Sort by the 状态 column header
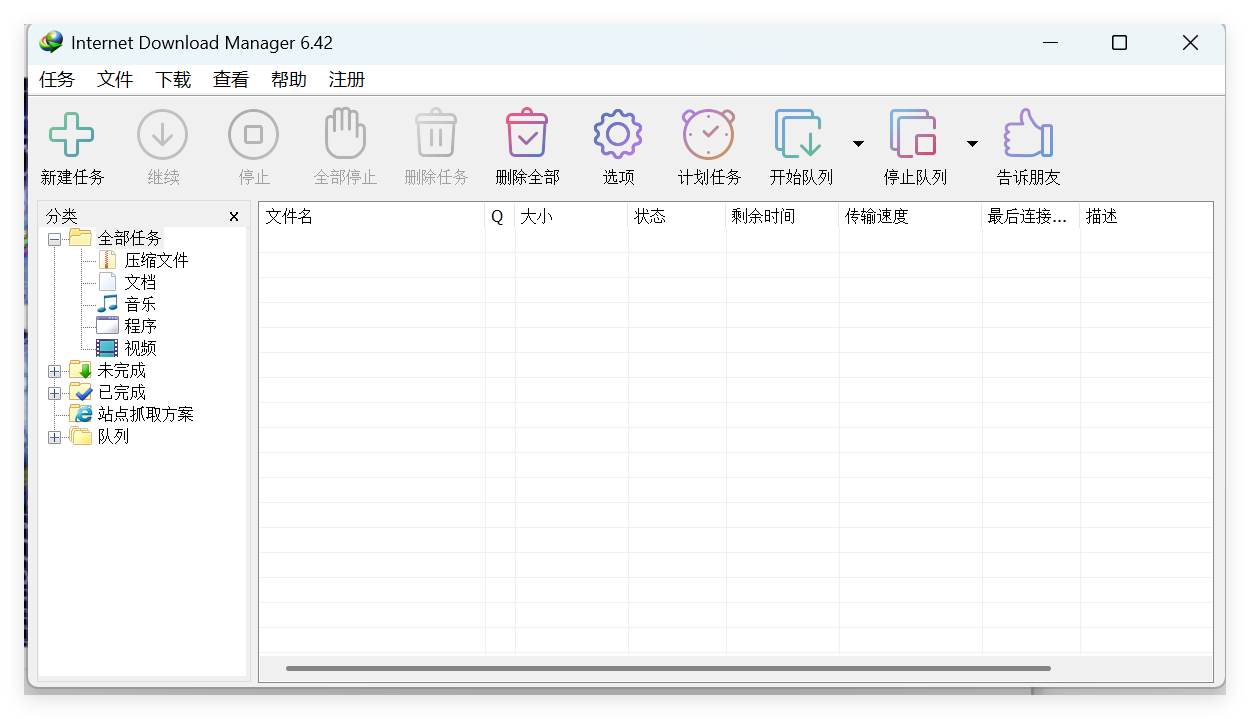The height and width of the screenshot is (719, 1250). [x=678, y=216]
